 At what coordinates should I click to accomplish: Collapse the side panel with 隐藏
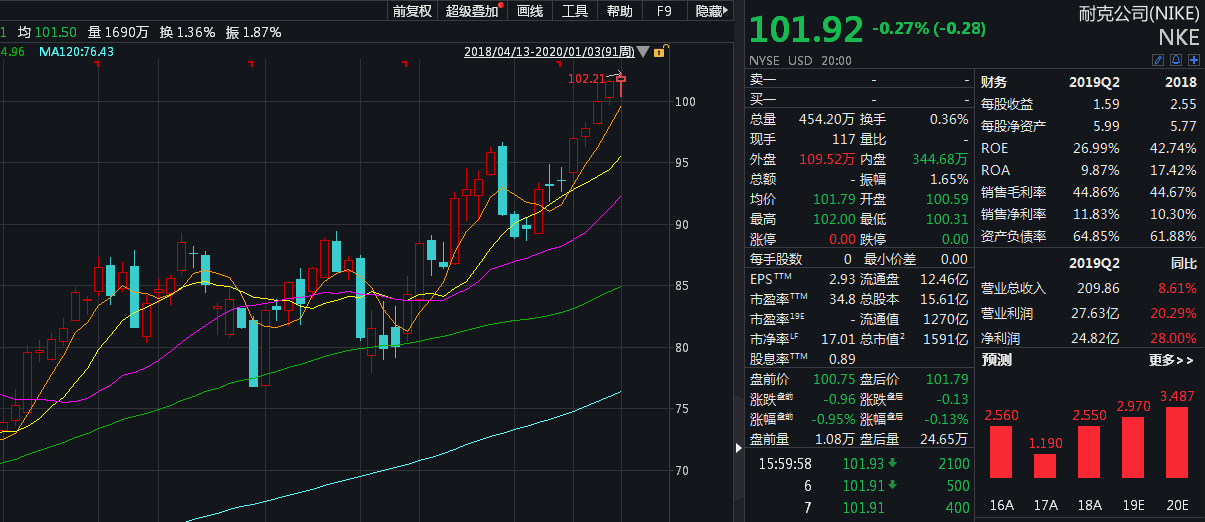click(x=710, y=11)
